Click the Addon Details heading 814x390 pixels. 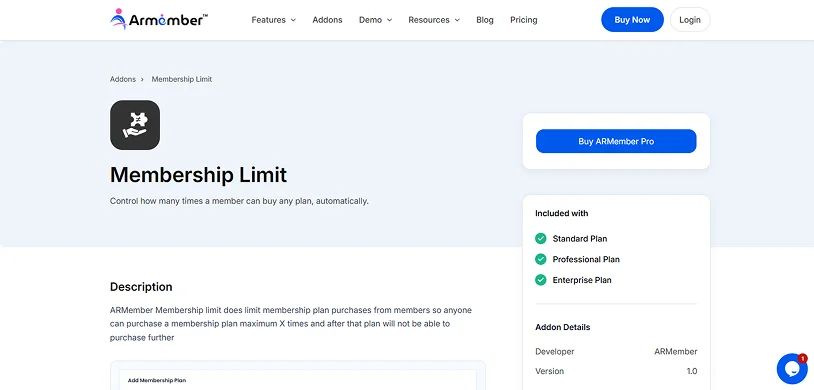(563, 327)
